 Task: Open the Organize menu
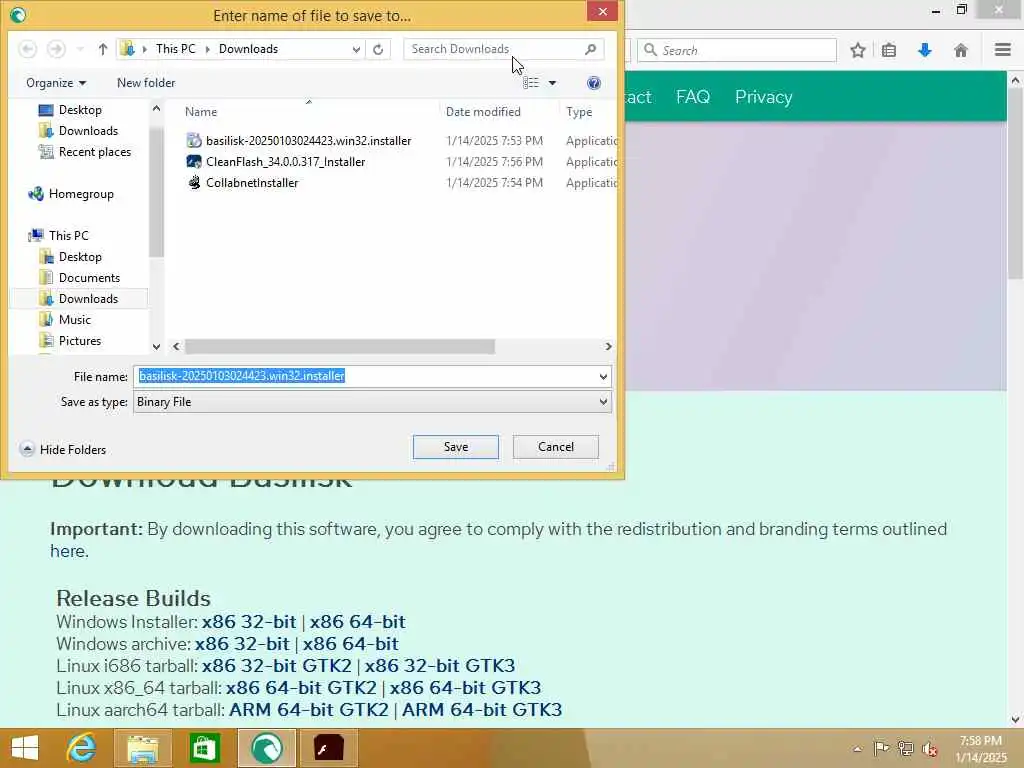pos(56,83)
